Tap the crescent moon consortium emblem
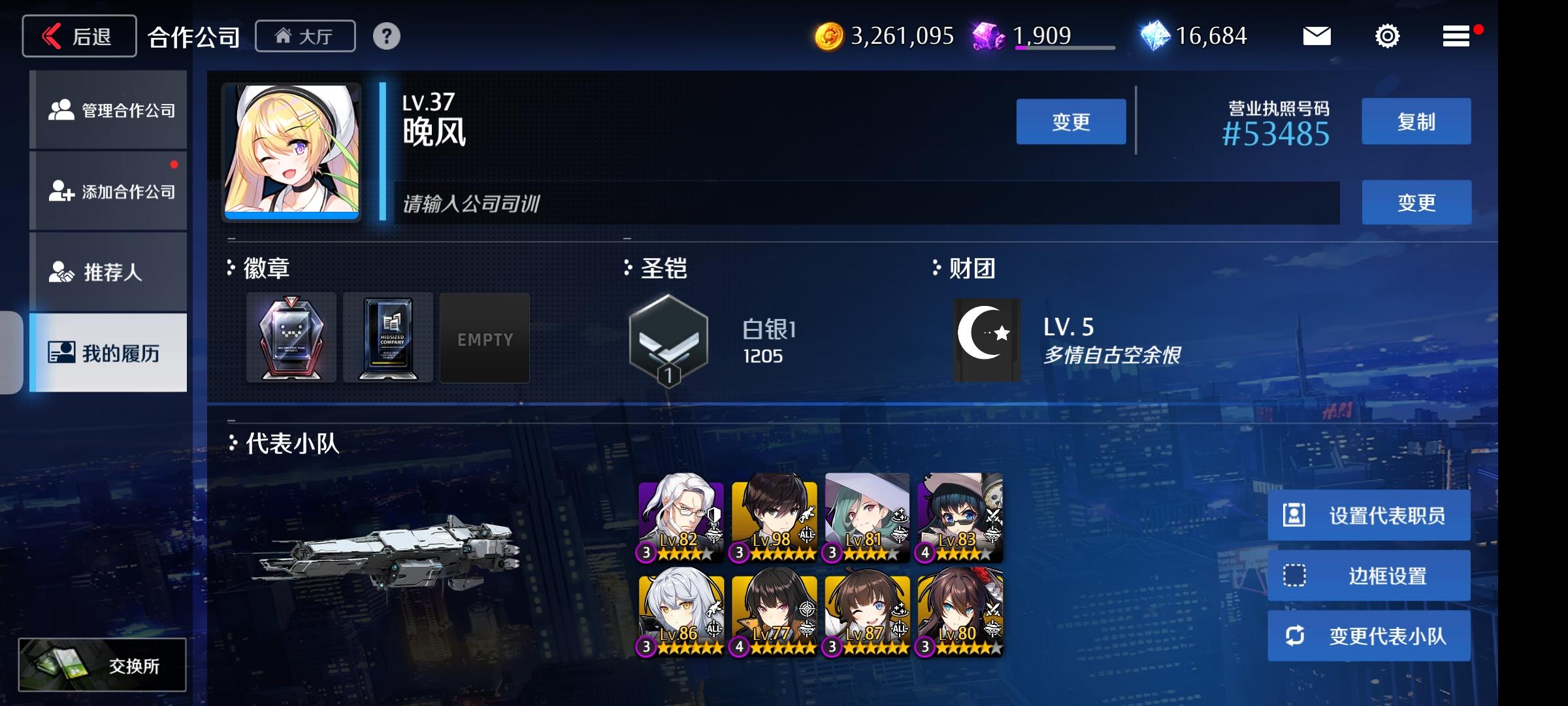The height and width of the screenshot is (706, 1568). click(987, 340)
